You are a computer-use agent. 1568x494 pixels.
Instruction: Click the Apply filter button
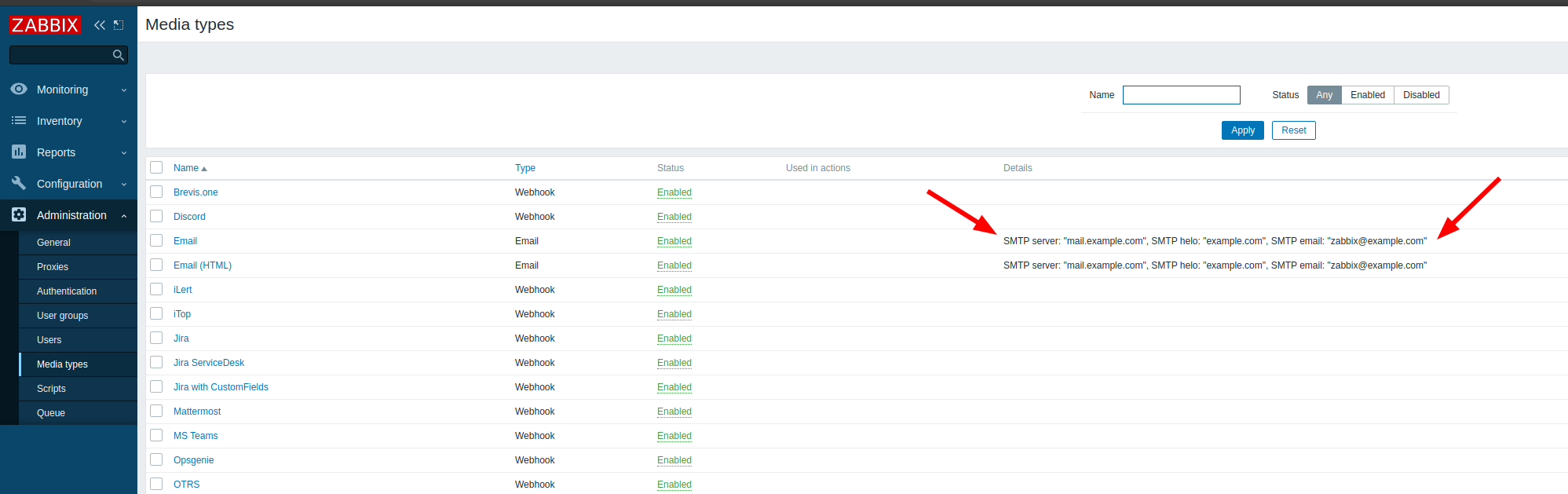pyautogui.click(x=1243, y=130)
